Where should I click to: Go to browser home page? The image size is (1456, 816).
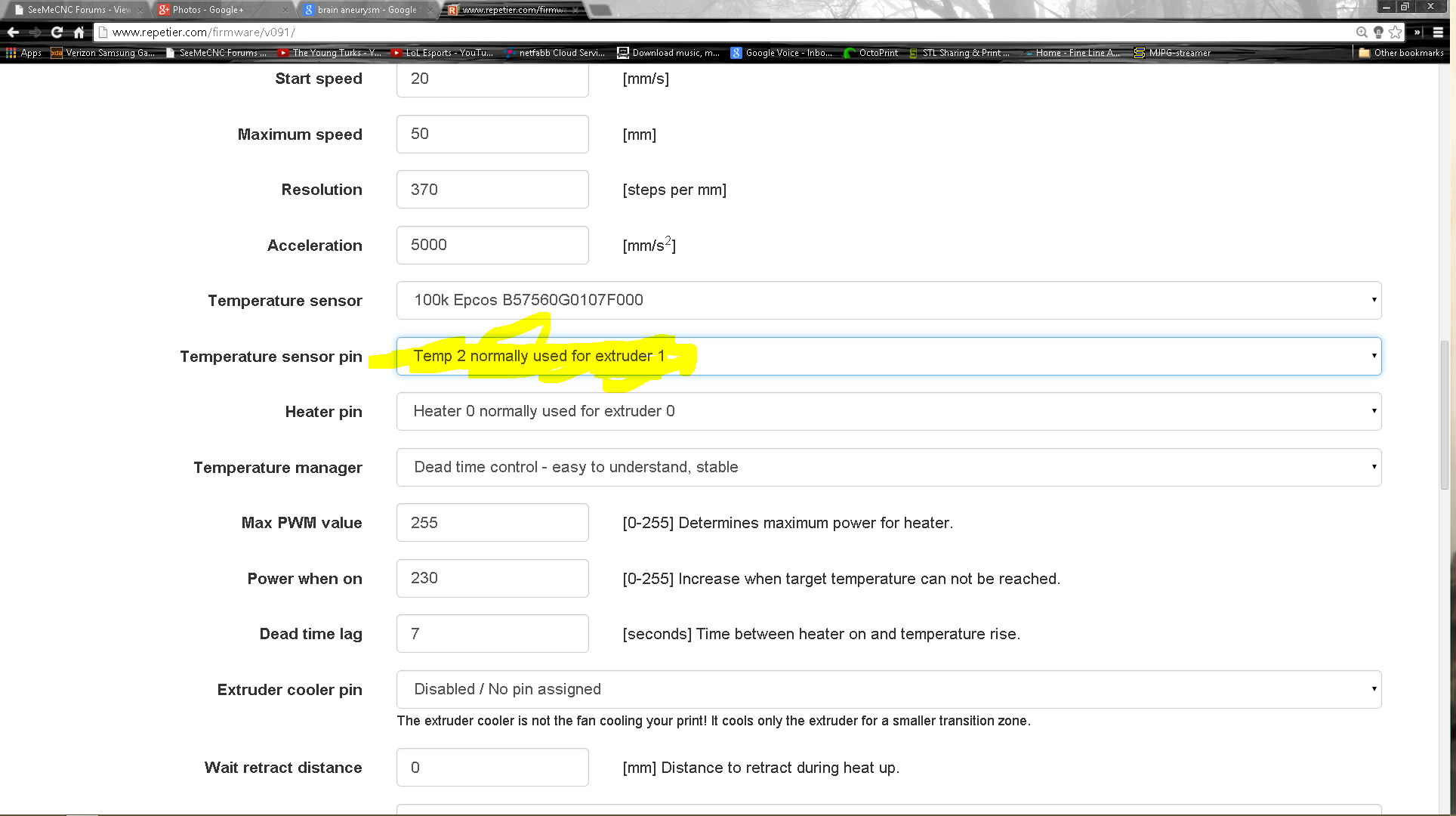tap(79, 32)
